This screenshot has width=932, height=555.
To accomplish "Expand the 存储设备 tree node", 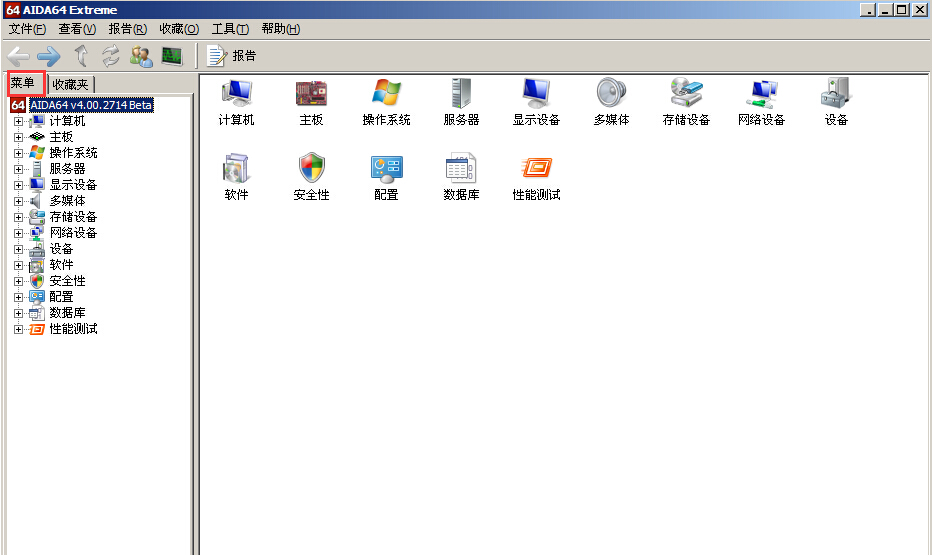I will pos(18,217).
